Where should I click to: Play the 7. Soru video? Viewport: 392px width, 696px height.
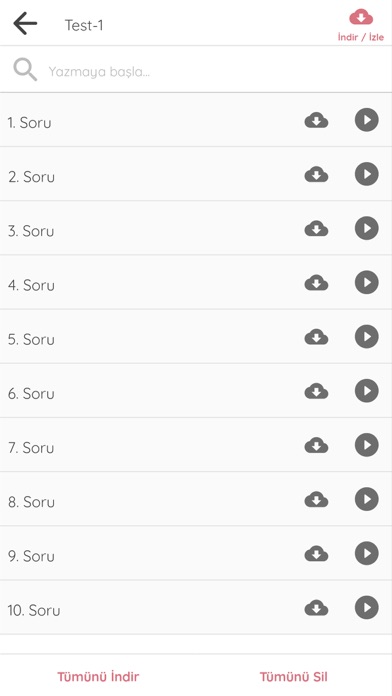pyautogui.click(x=367, y=445)
